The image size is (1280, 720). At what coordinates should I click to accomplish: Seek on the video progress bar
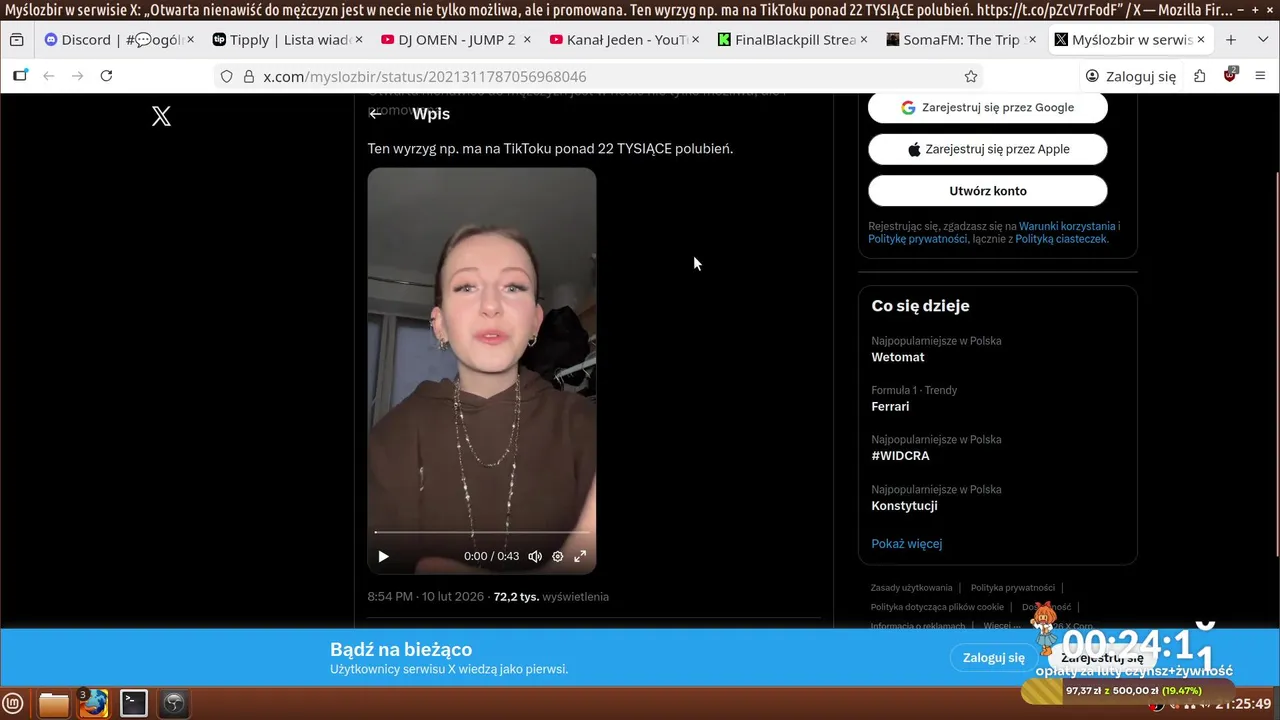pos(481,532)
